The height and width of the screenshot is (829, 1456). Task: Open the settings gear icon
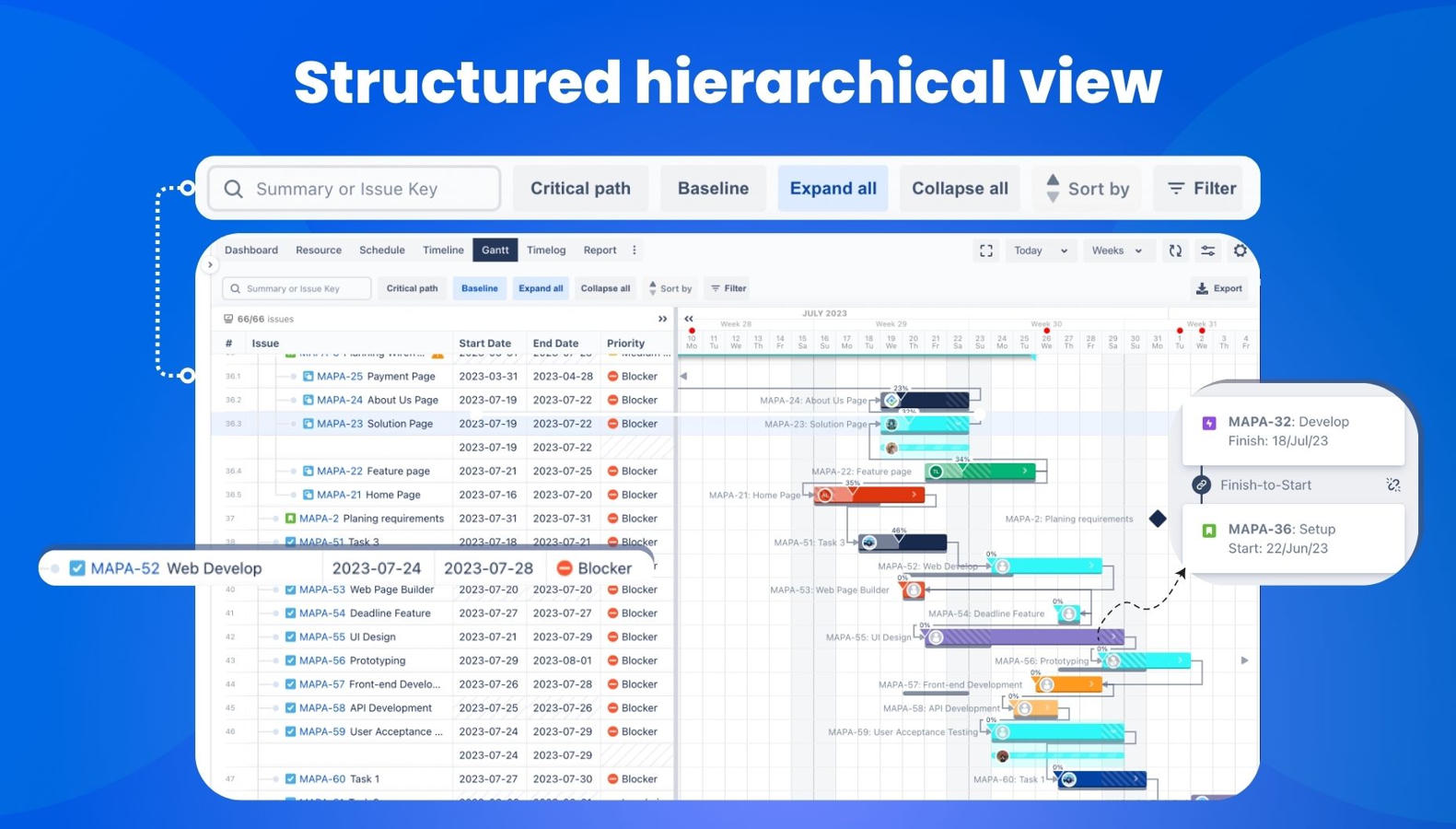(1240, 251)
